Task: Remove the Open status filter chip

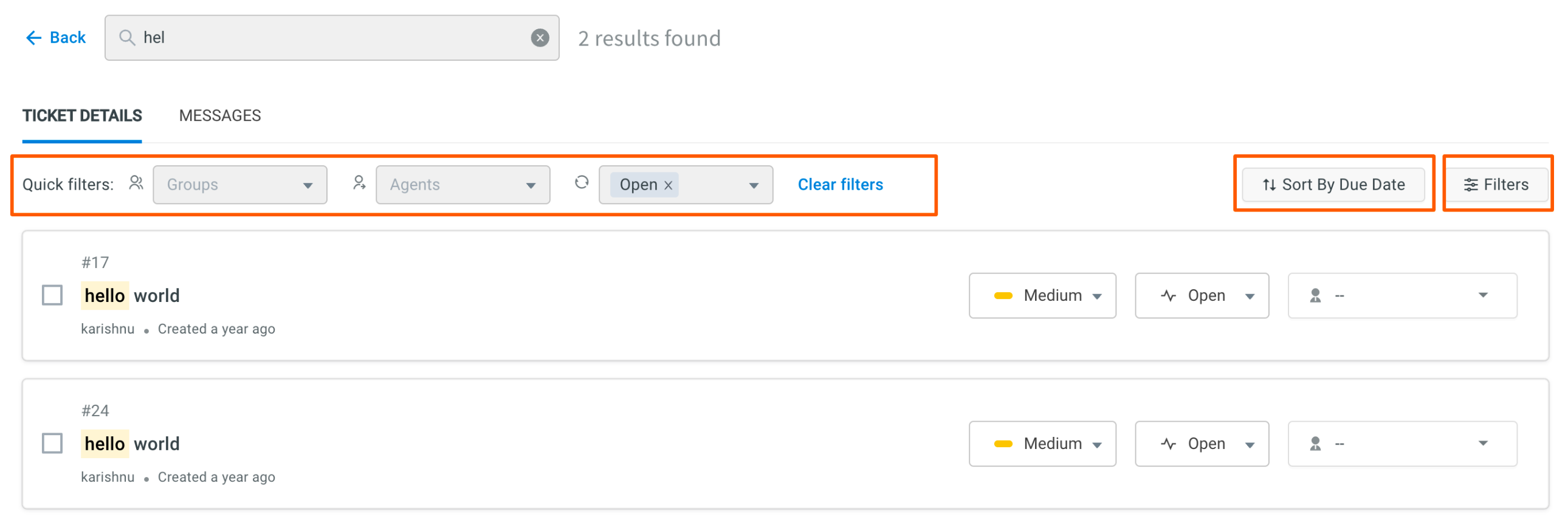Action: pyautogui.click(x=669, y=185)
